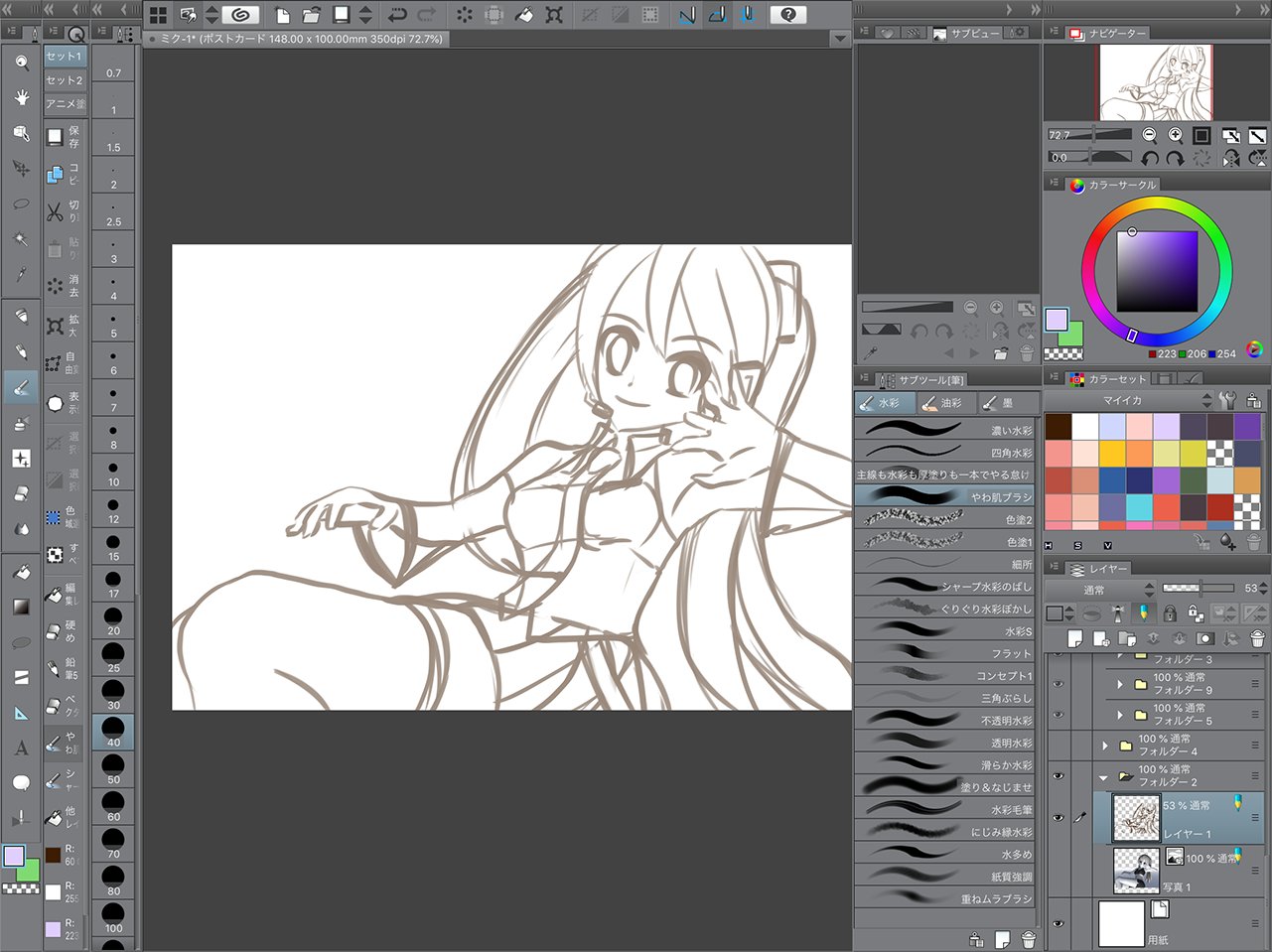Toggle clip to layer below
Image resolution: width=1272 pixels, height=952 pixels.
1091,613
